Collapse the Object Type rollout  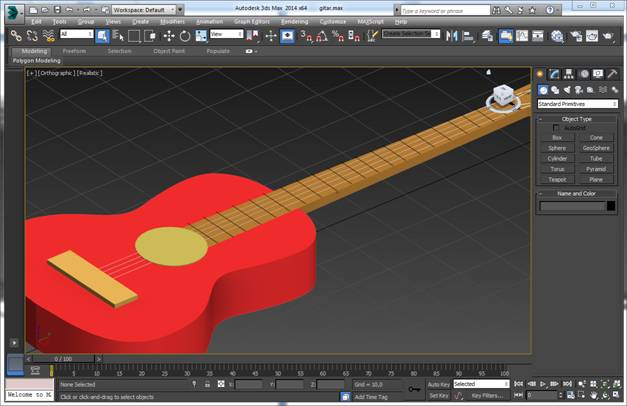tap(577, 118)
